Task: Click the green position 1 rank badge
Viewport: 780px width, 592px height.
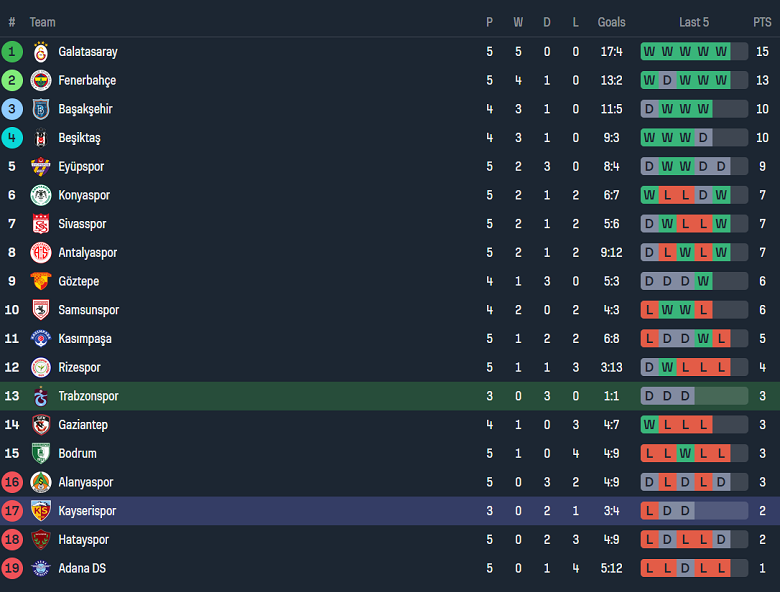Action: coord(12,52)
